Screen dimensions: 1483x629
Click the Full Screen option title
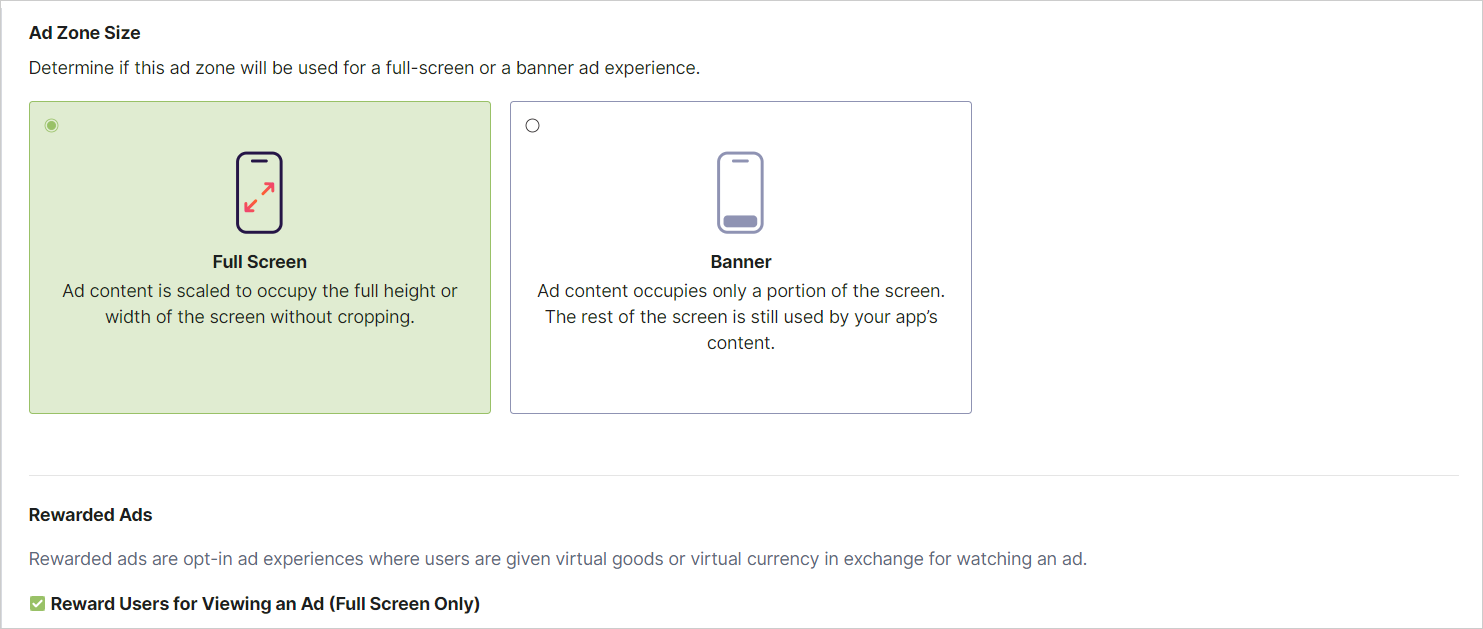(x=259, y=262)
